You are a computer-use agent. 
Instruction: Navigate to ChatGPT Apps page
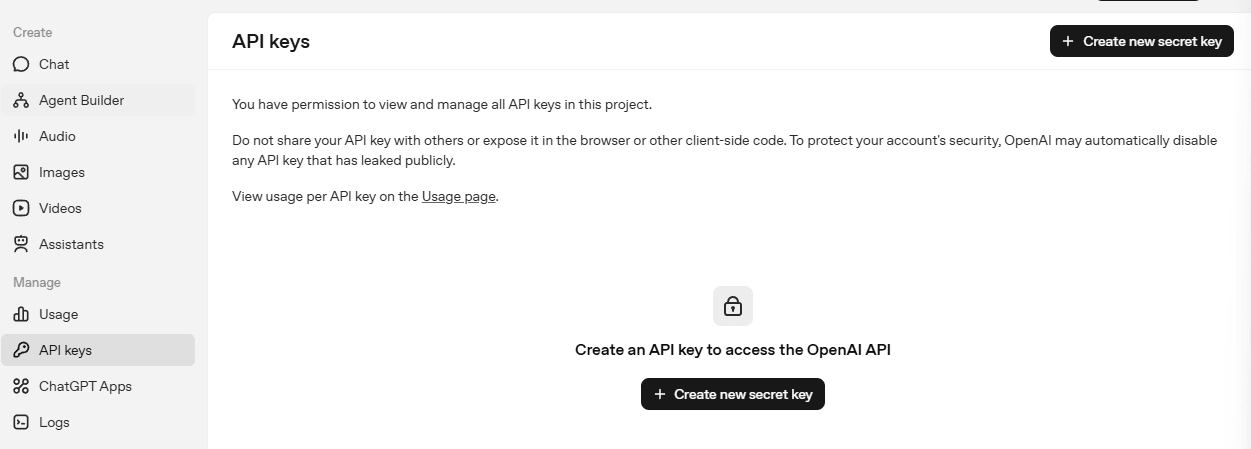(85, 386)
